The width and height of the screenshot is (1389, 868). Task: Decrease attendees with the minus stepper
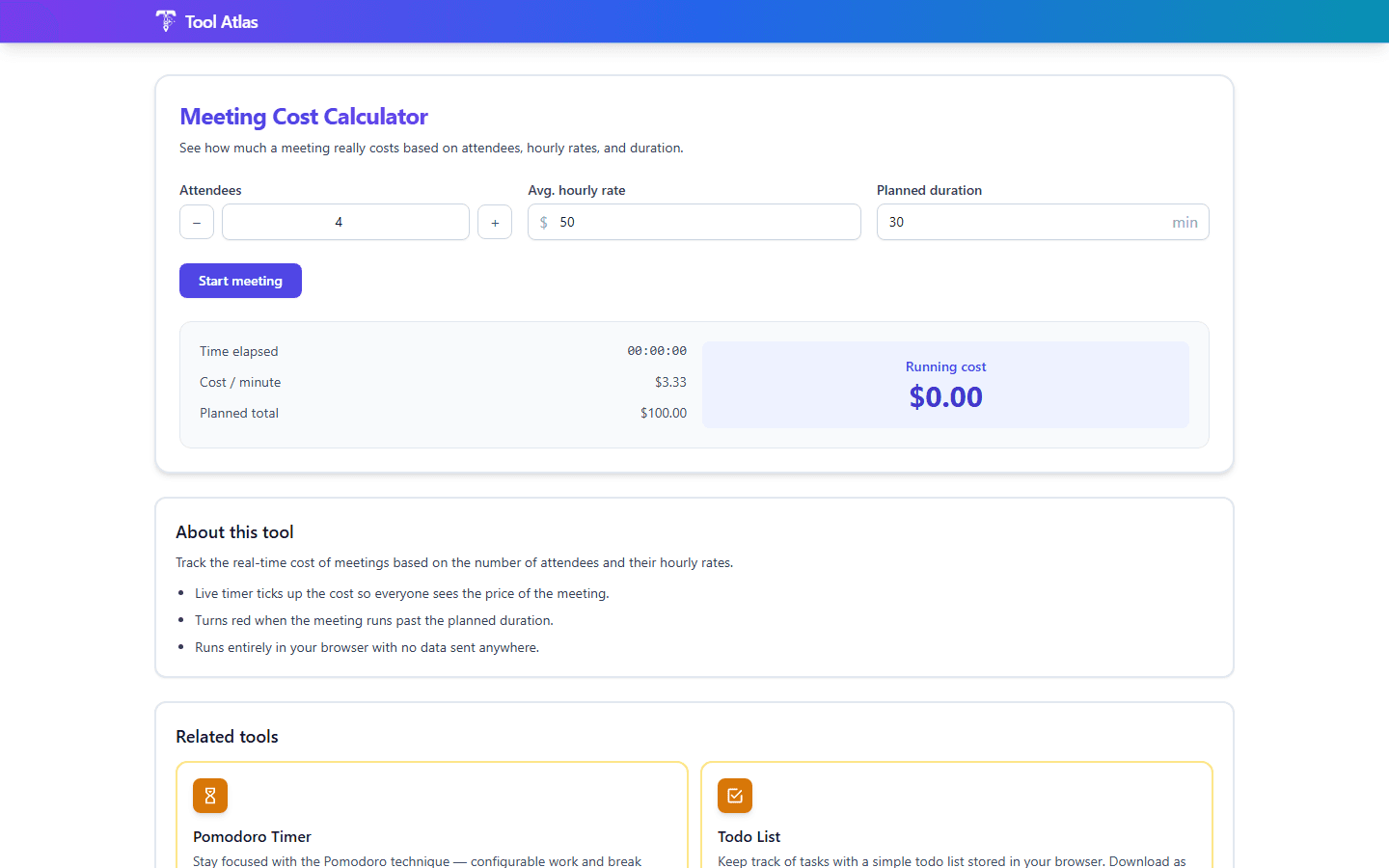tap(197, 222)
